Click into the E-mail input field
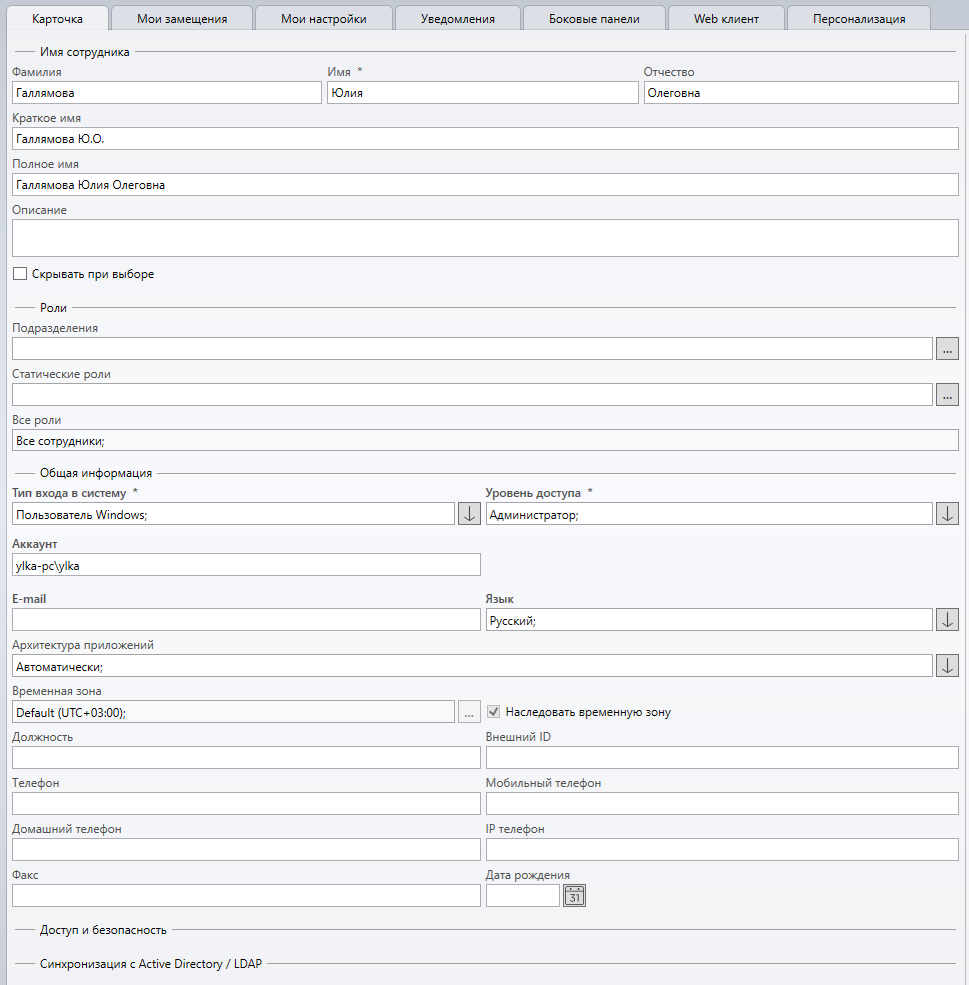This screenshot has height=985, width=969. [246, 620]
